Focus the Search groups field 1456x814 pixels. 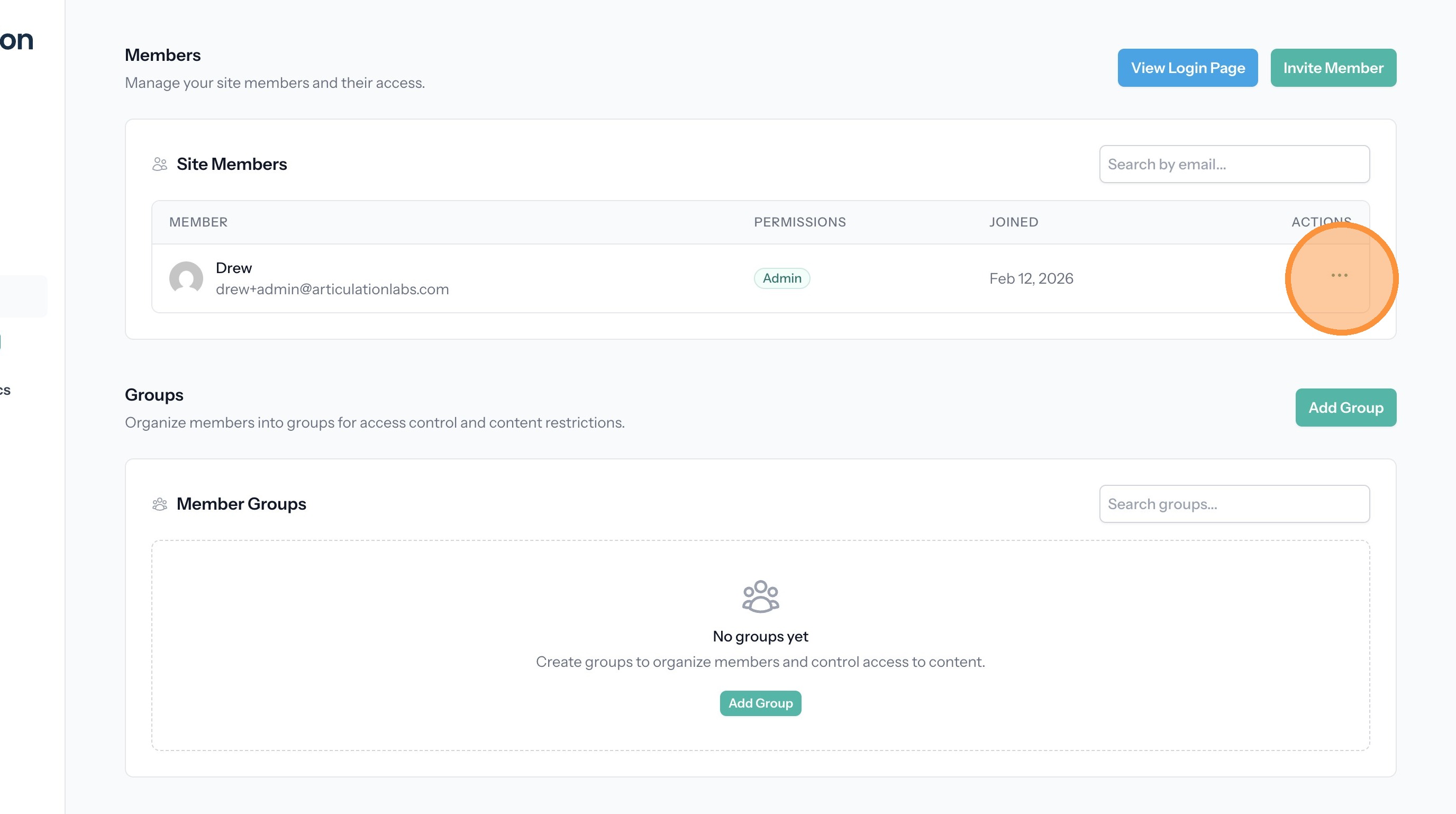(x=1234, y=504)
